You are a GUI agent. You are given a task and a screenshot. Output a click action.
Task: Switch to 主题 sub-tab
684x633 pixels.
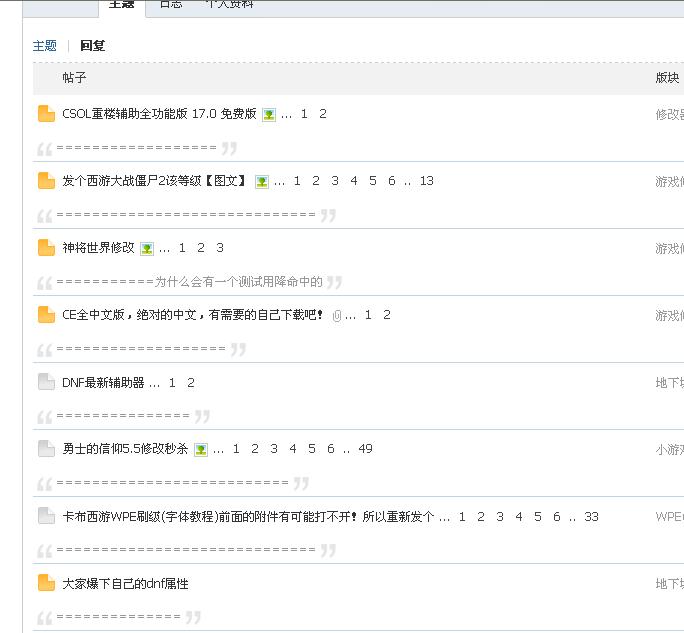pyautogui.click(x=44, y=45)
